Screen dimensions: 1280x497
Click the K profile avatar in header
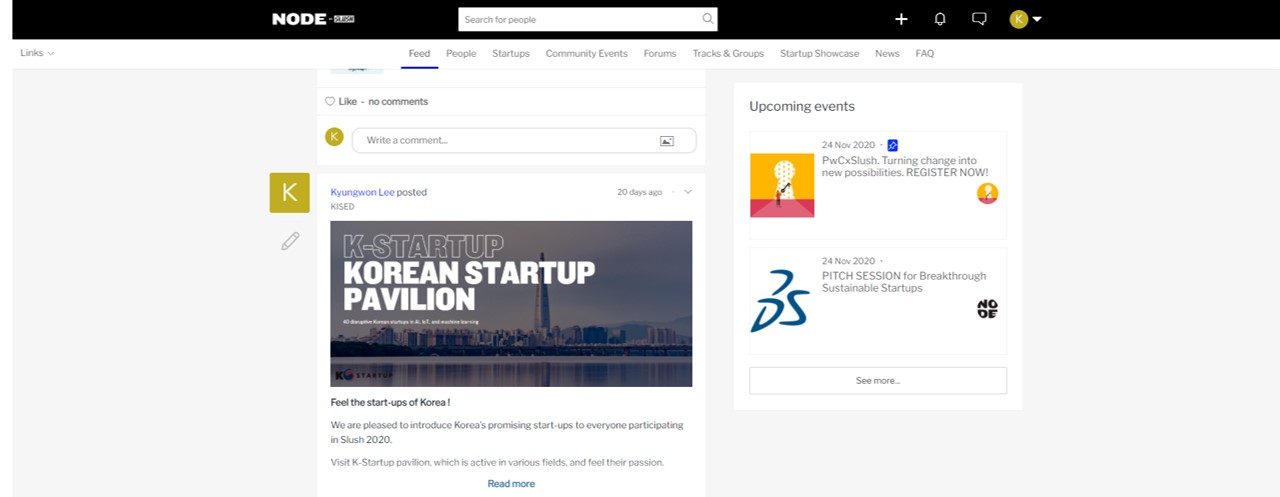coord(1019,19)
